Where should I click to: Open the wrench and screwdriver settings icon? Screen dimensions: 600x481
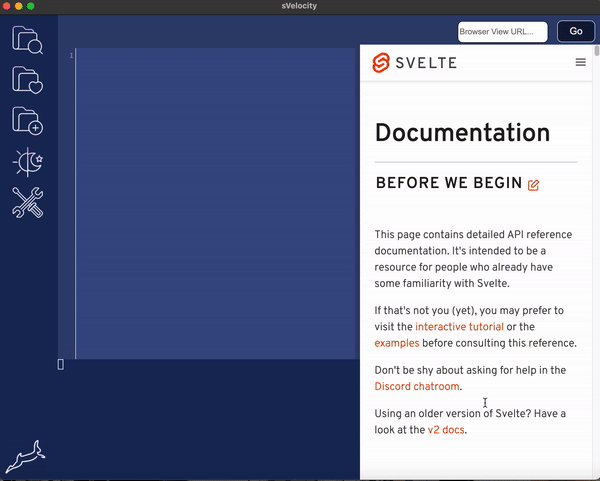point(27,202)
